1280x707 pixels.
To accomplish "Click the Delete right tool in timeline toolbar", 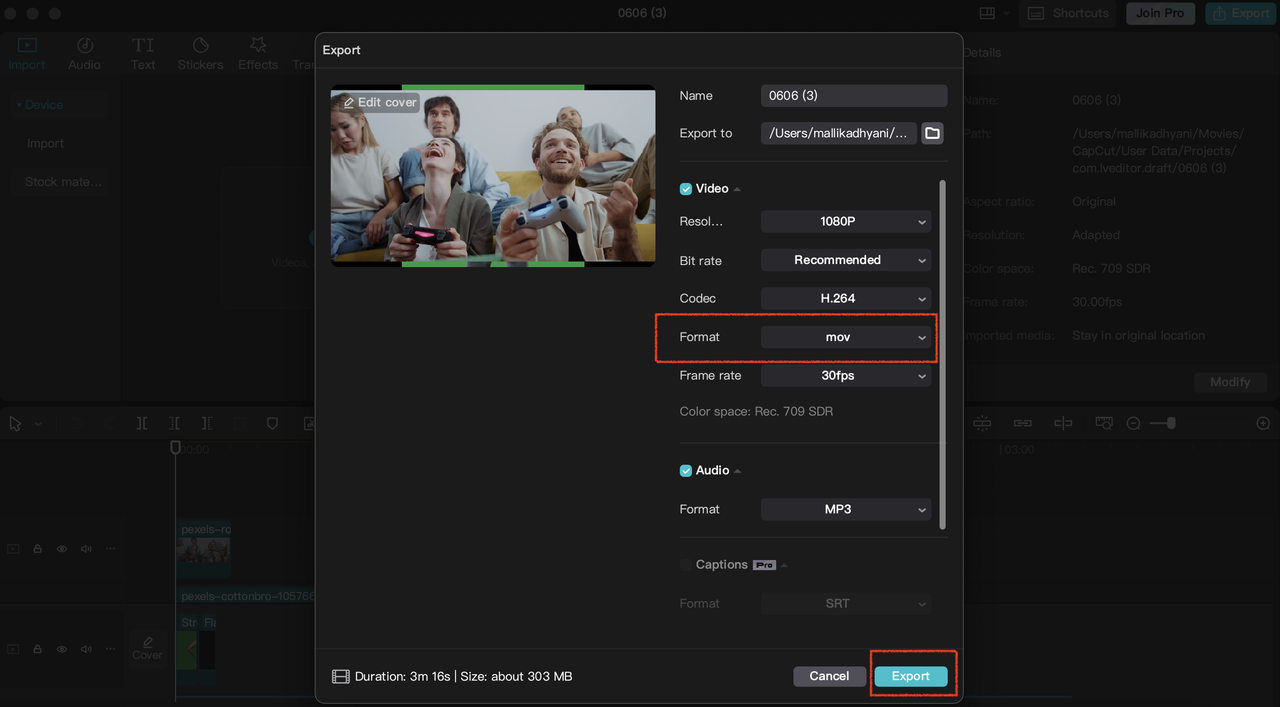I will (x=206, y=424).
